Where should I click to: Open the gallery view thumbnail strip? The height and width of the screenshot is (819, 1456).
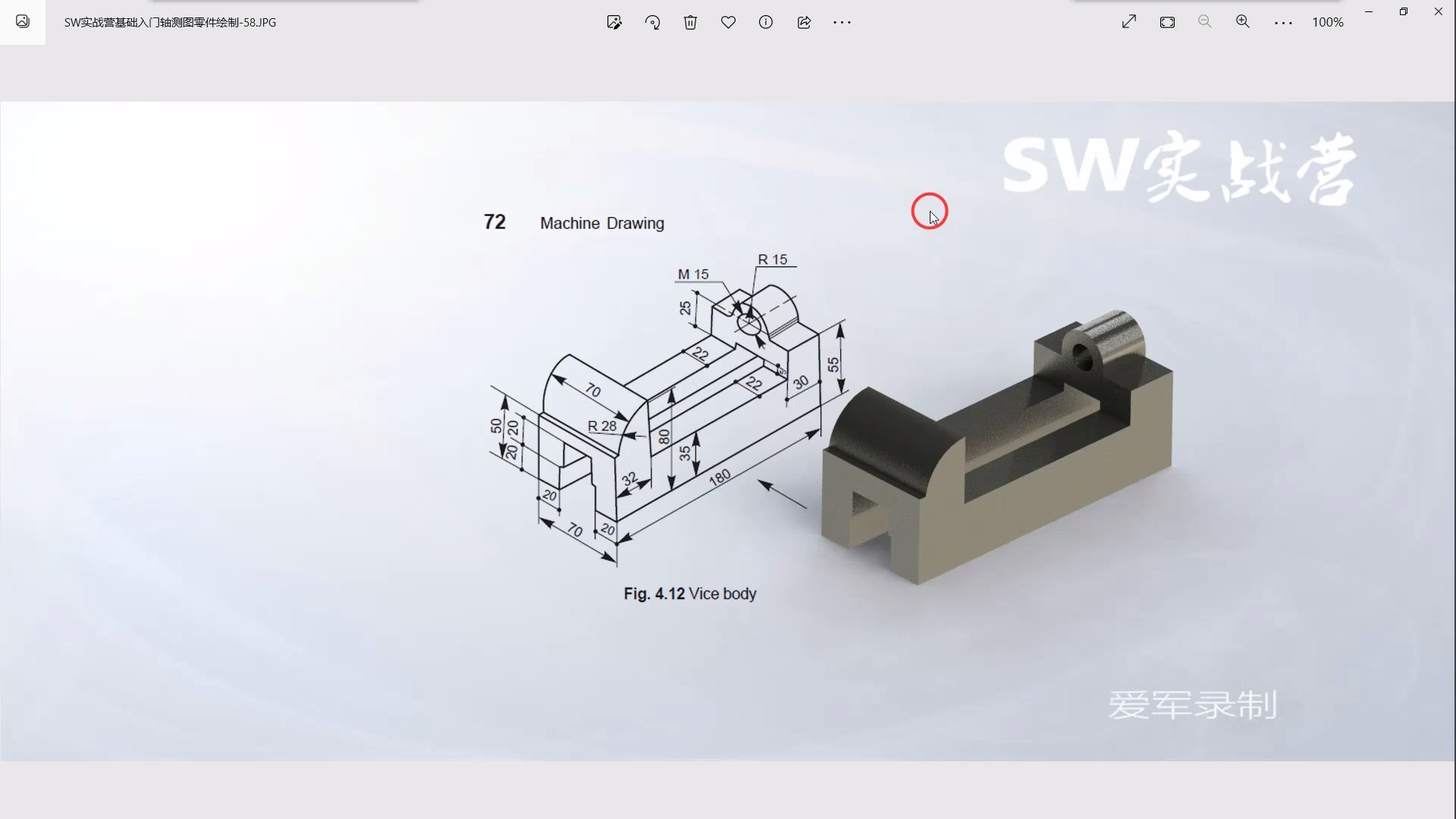pos(22,21)
